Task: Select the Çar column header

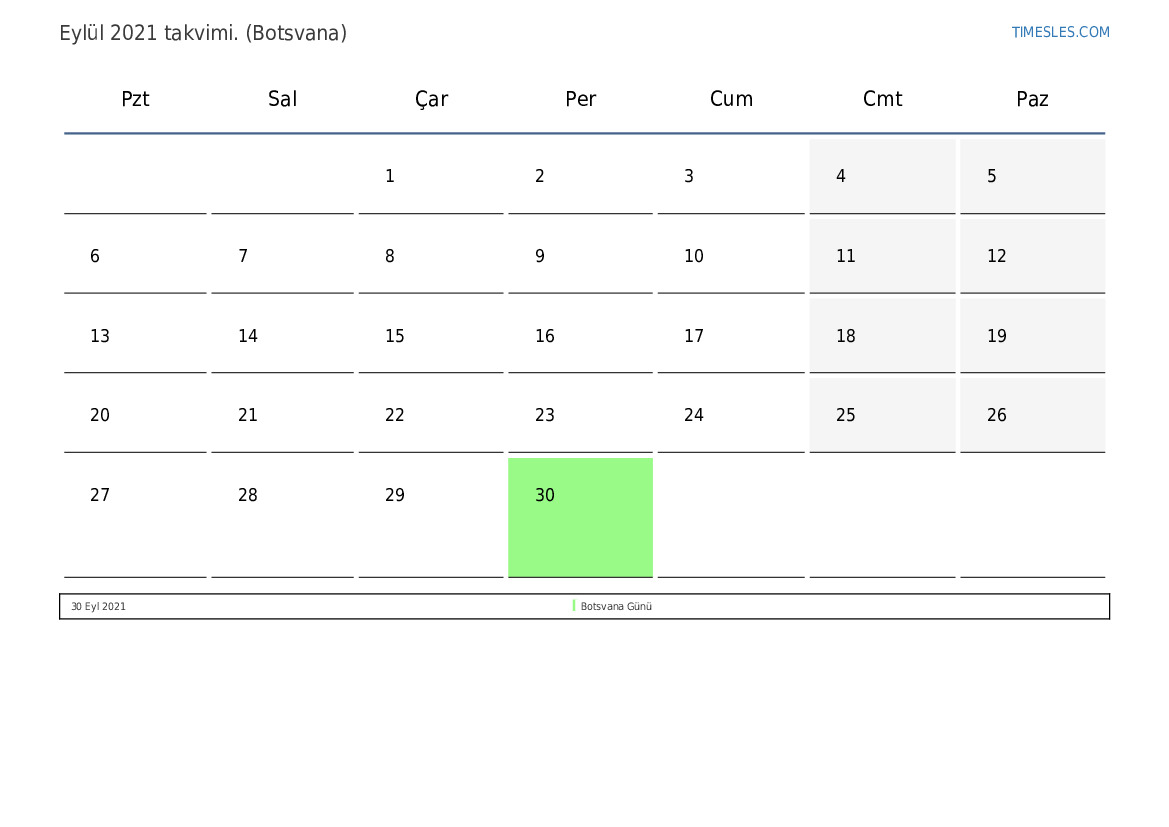Action: (x=431, y=99)
